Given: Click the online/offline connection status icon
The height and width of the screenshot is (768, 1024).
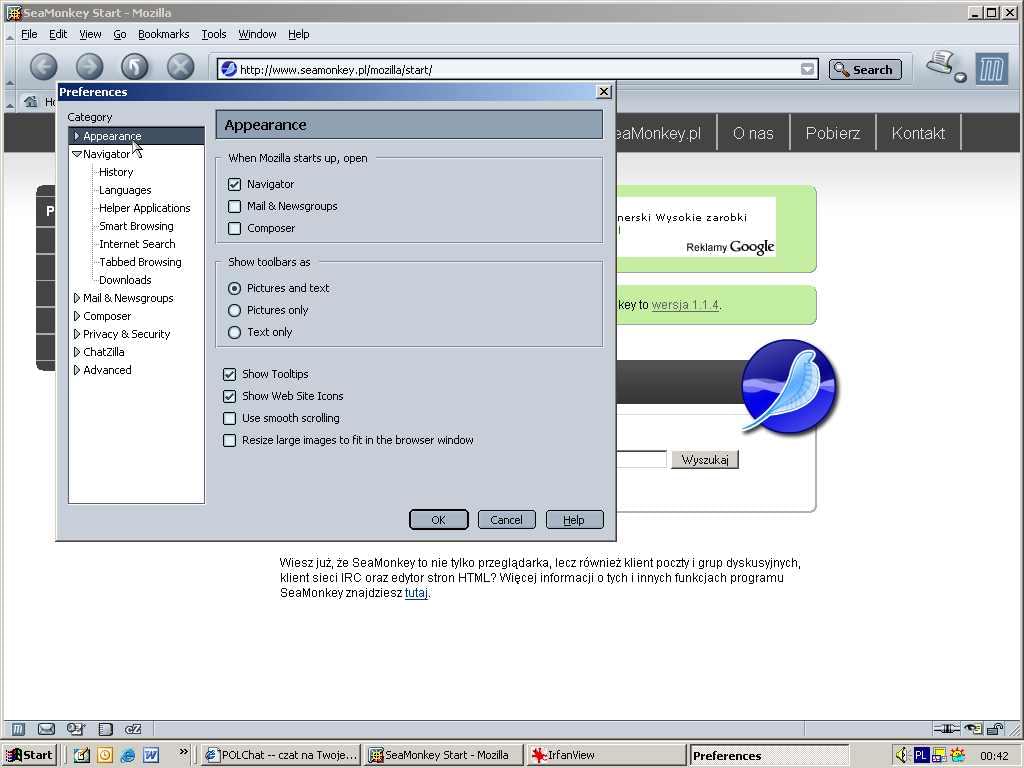Looking at the screenshot, I should (946, 729).
